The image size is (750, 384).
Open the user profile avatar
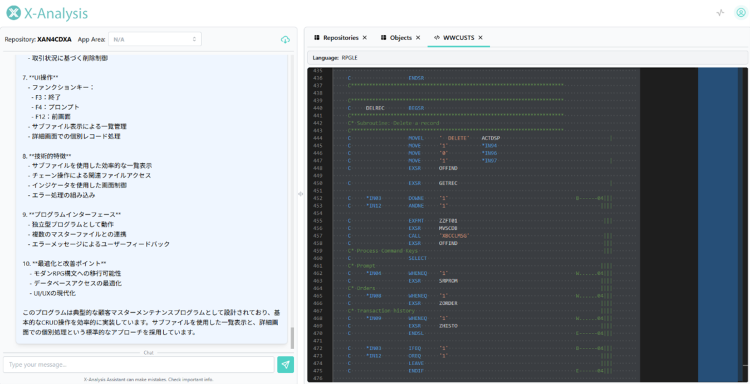point(741,12)
